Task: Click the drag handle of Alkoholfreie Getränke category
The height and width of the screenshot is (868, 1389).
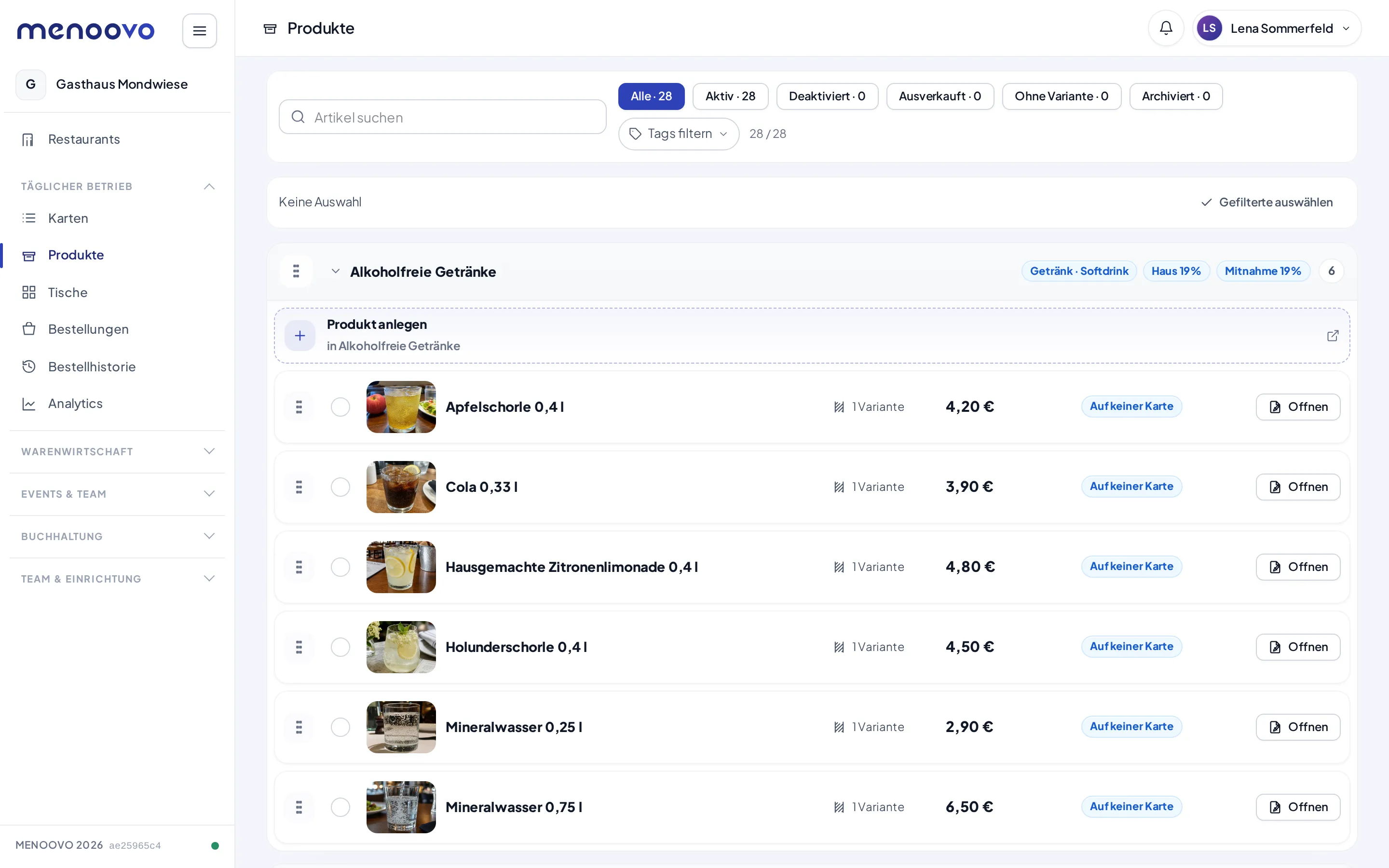Action: click(x=296, y=271)
